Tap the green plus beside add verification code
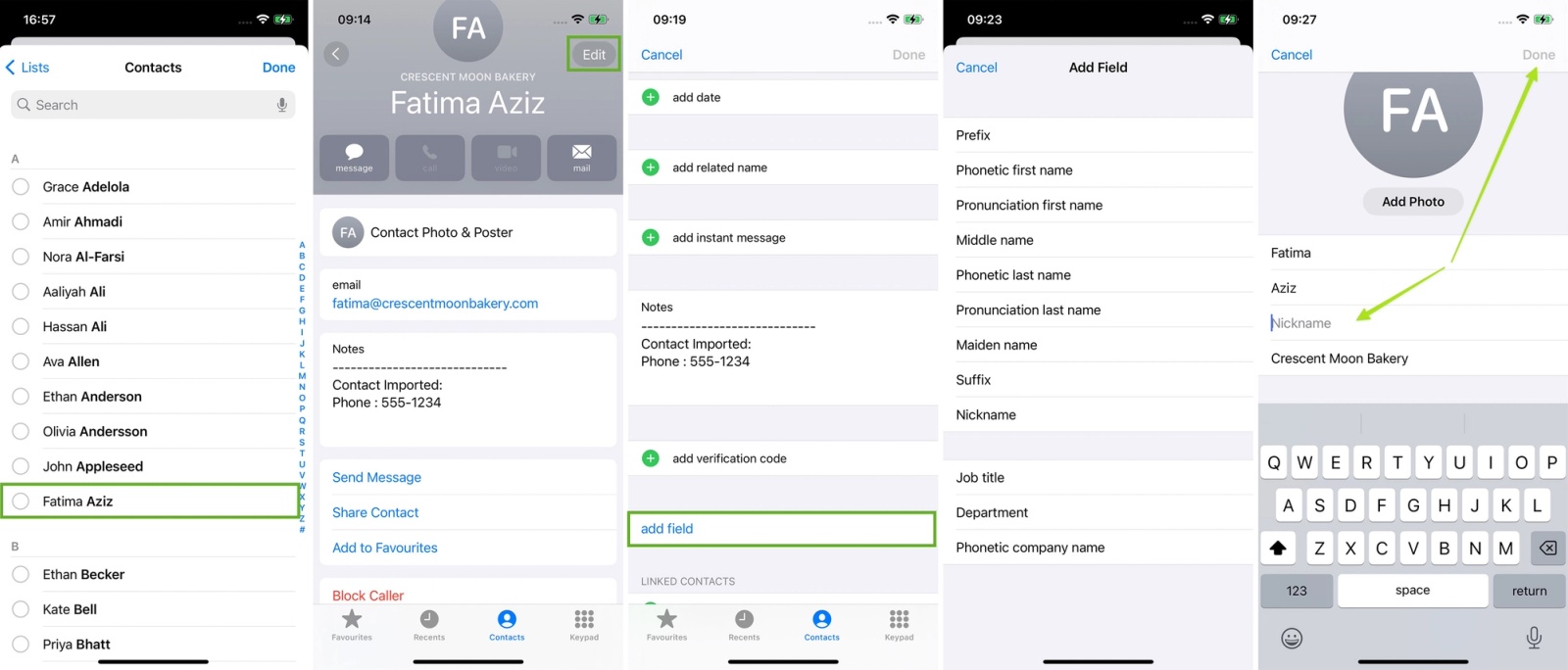This screenshot has width=1568, height=670. point(651,458)
